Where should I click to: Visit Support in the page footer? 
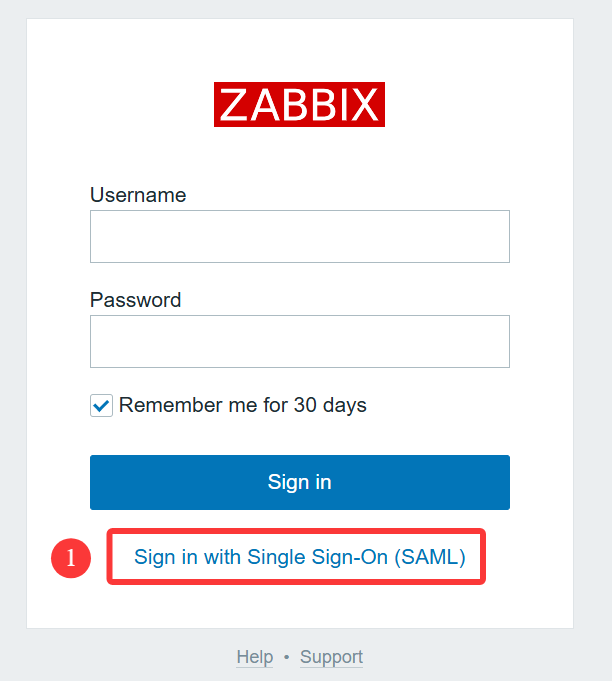pos(331,657)
